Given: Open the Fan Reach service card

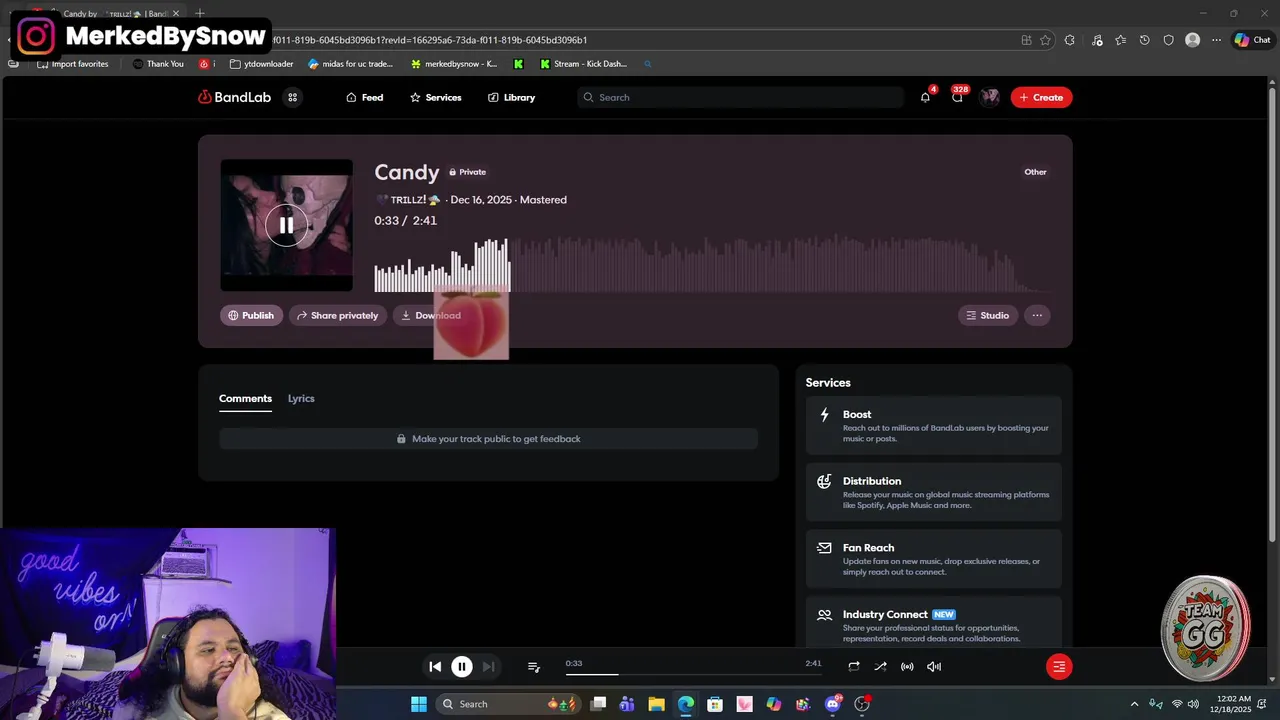Looking at the screenshot, I should [934, 559].
